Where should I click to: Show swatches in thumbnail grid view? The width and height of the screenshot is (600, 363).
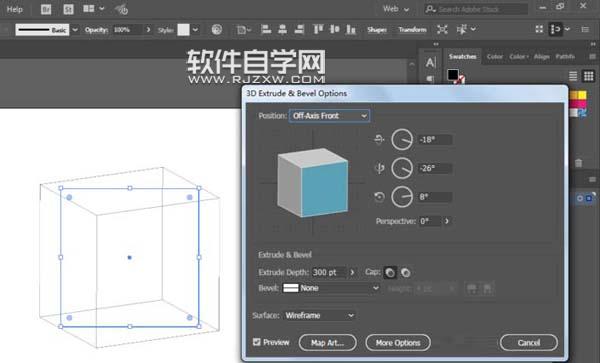tap(589, 76)
